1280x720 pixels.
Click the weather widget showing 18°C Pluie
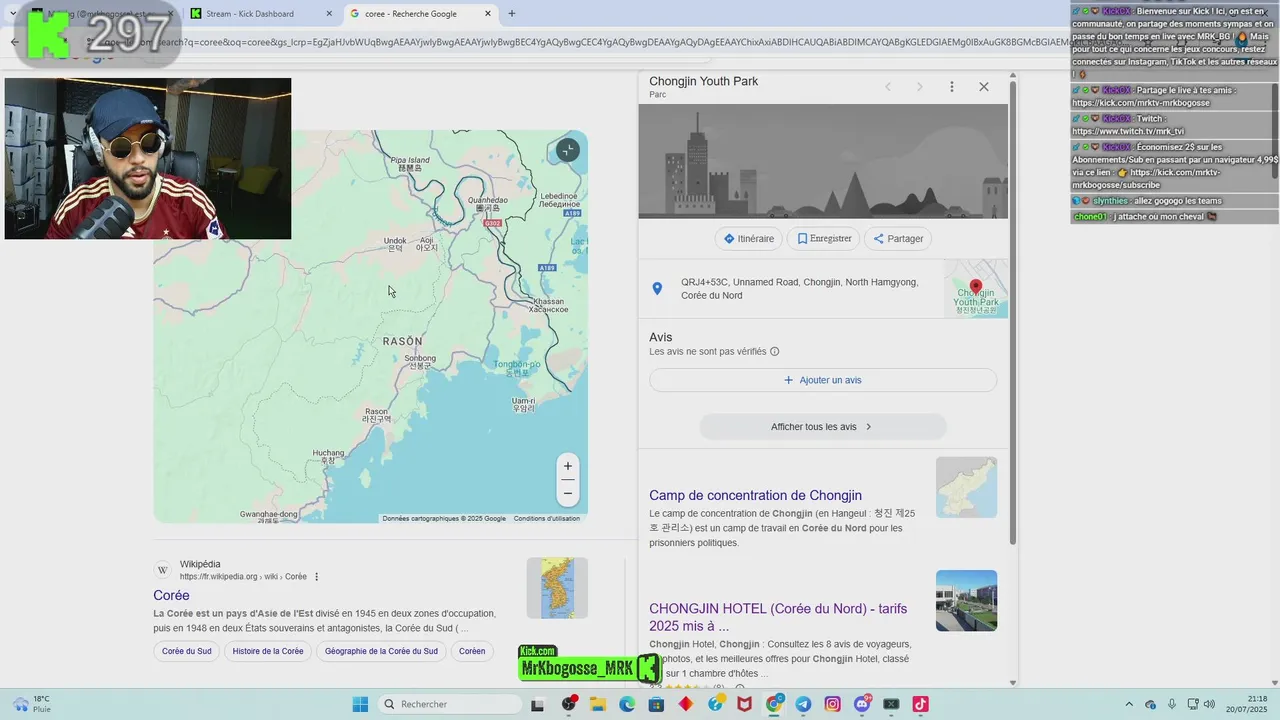point(32,704)
